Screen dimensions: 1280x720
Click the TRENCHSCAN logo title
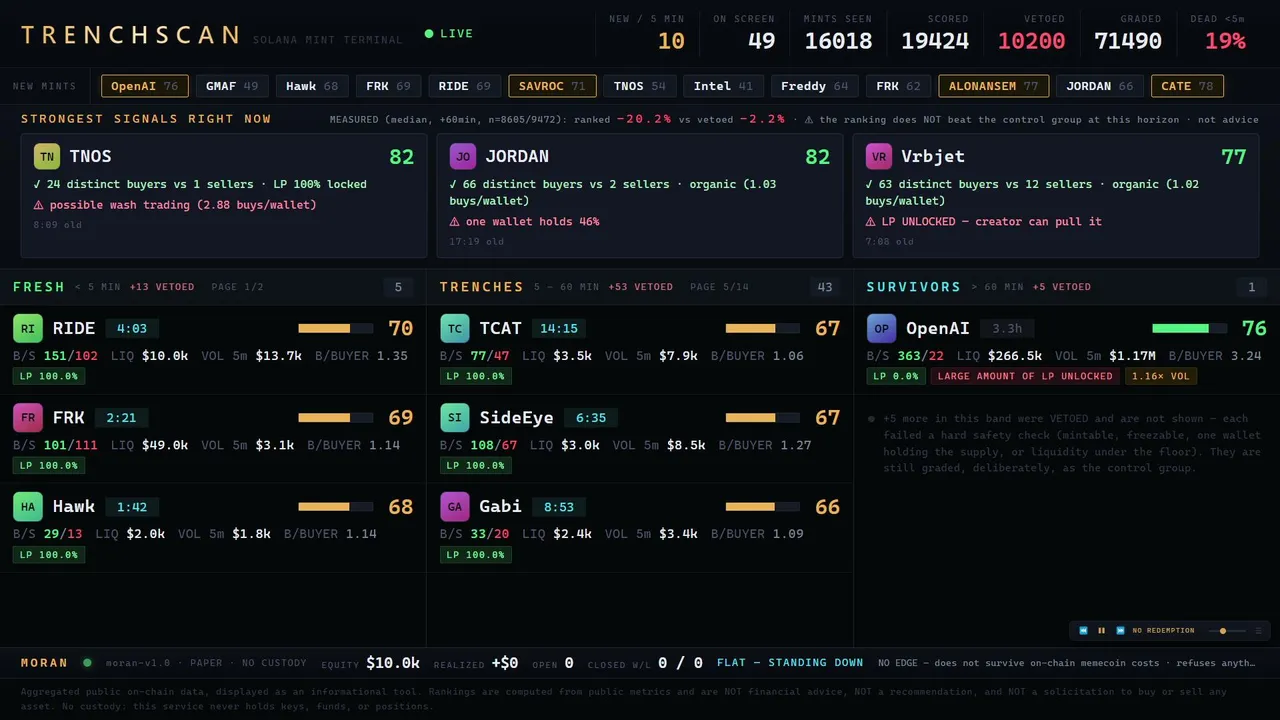click(x=130, y=35)
